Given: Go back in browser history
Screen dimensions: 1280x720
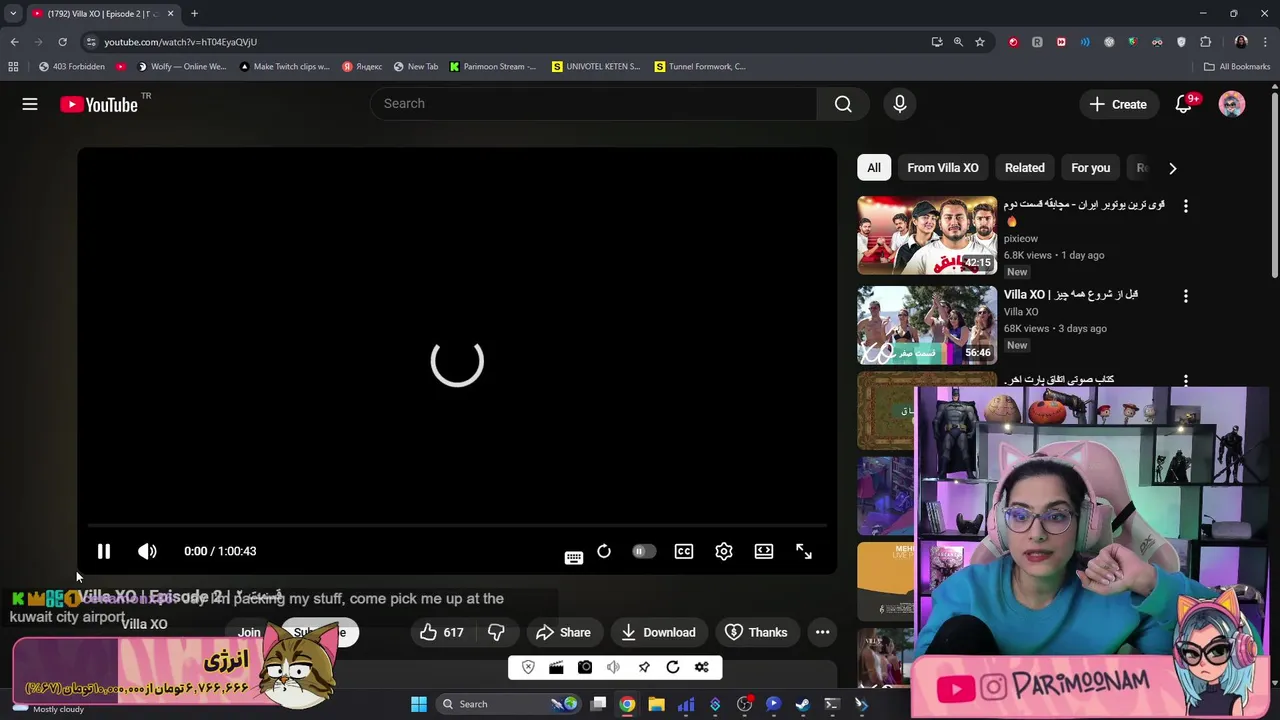Looking at the screenshot, I should click(14, 42).
